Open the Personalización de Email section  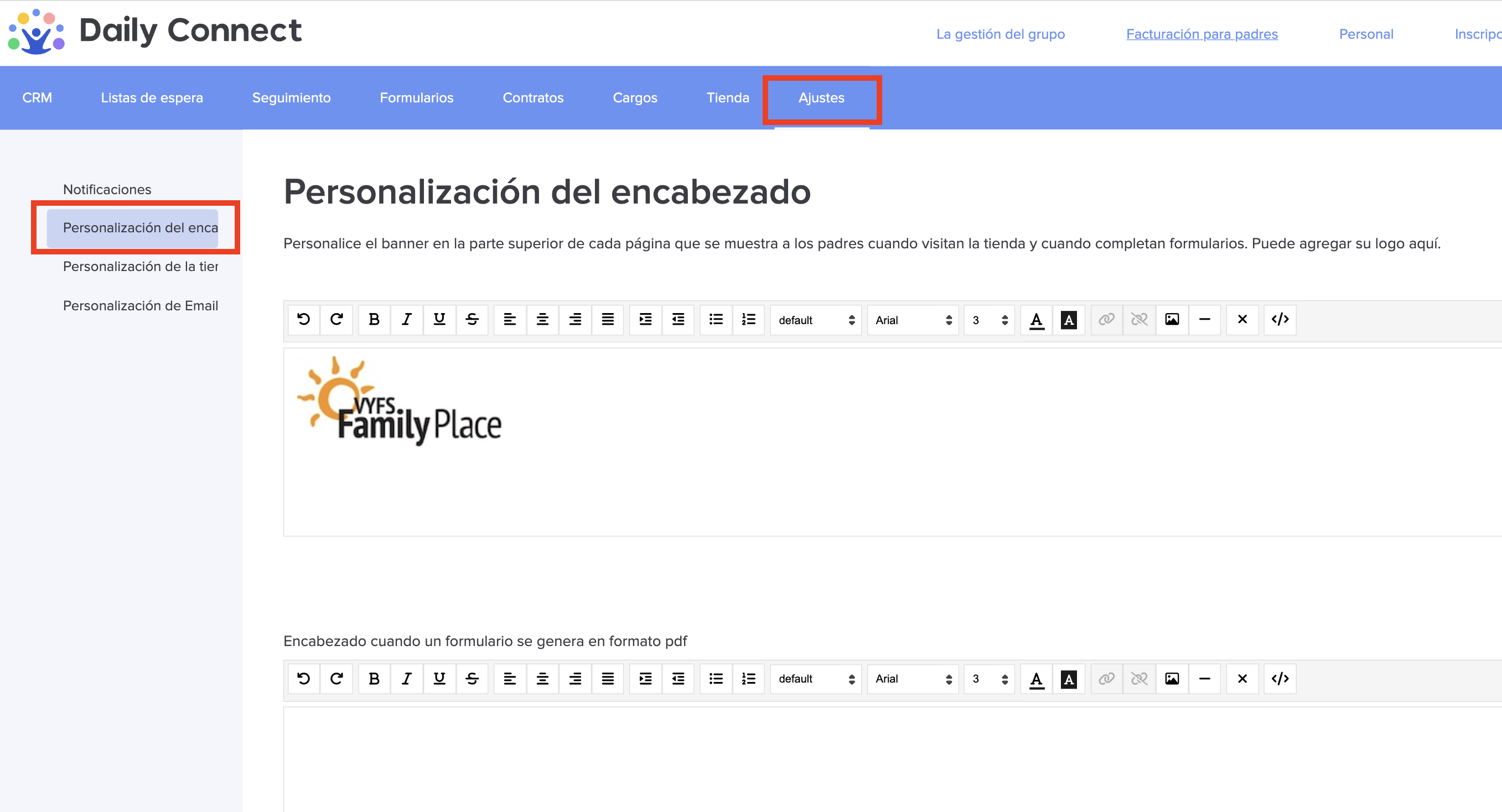140,305
